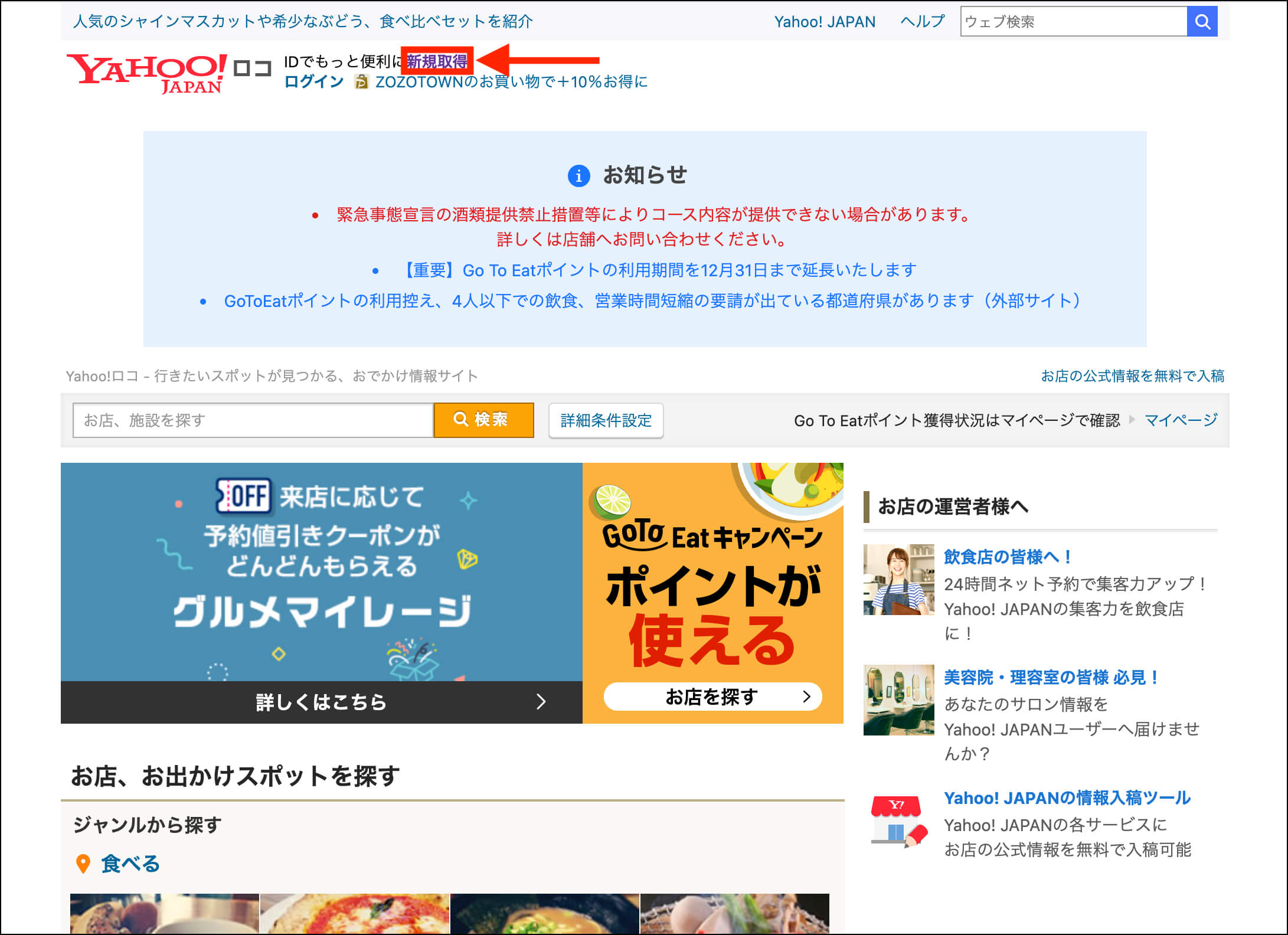The height and width of the screenshot is (935, 1288).
Task: Click the 緊急事態宣言 red notice text
Action: point(655,227)
